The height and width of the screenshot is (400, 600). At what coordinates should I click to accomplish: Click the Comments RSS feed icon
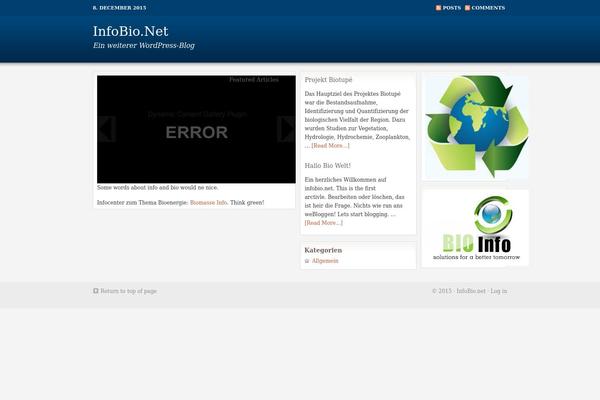point(467,8)
